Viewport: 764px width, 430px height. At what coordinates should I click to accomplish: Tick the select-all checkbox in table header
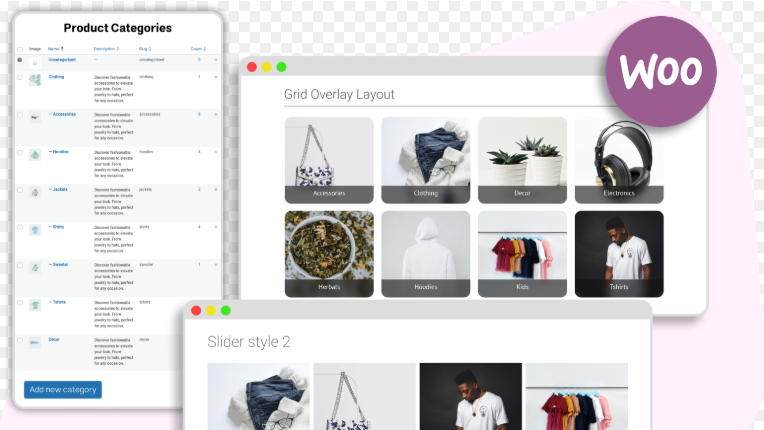(20, 49)
